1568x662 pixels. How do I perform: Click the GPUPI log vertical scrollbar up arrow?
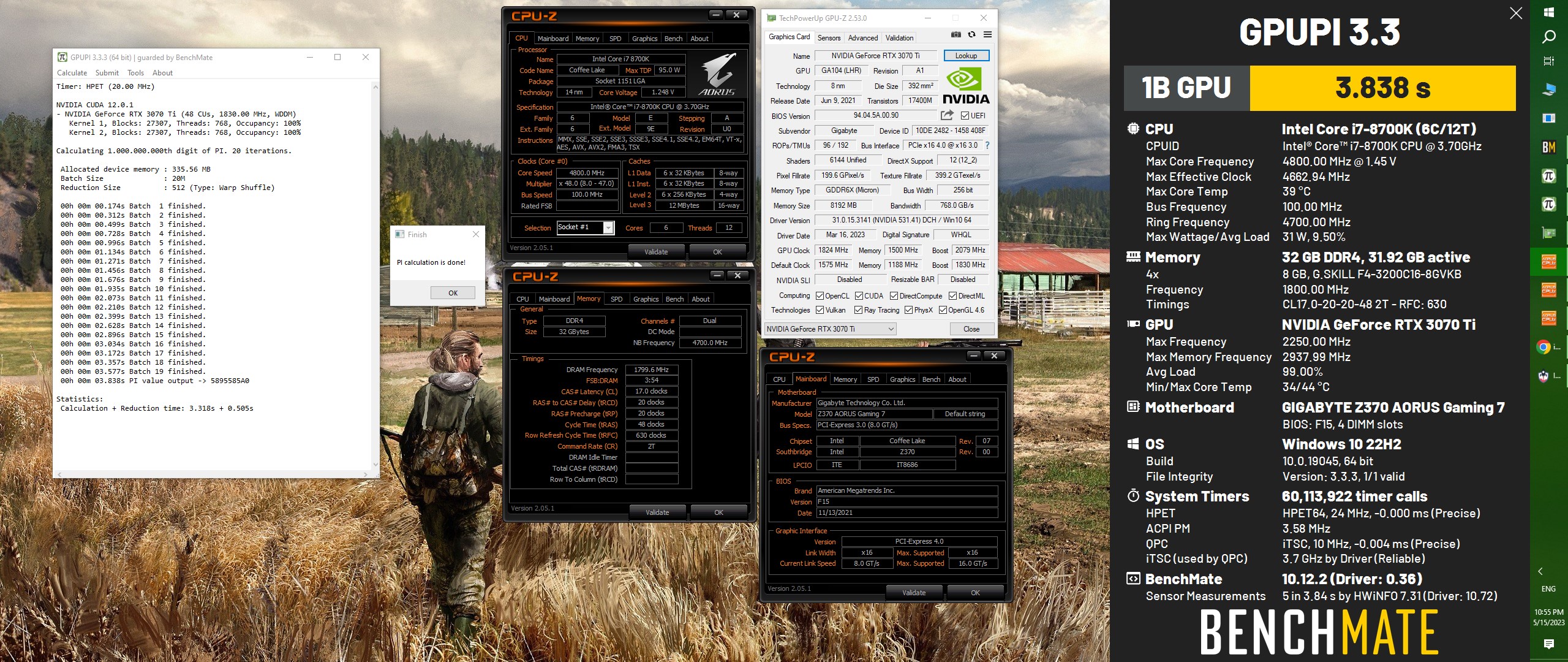pos(375,86)
